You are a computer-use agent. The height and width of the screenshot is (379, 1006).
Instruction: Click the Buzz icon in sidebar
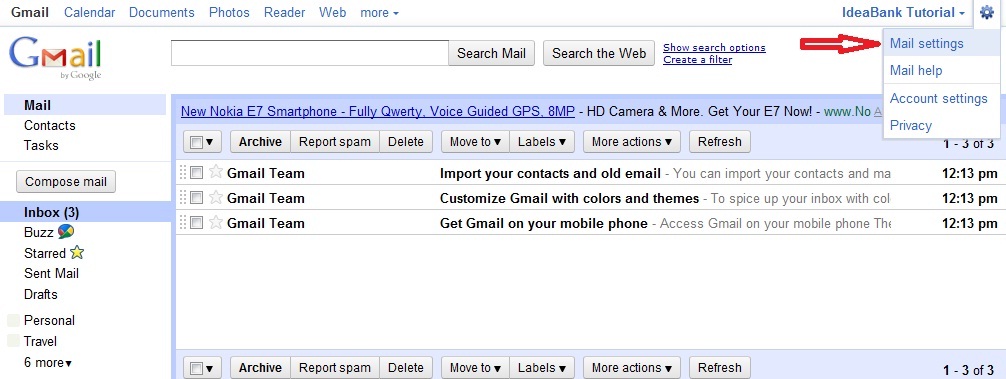point(65,232)
